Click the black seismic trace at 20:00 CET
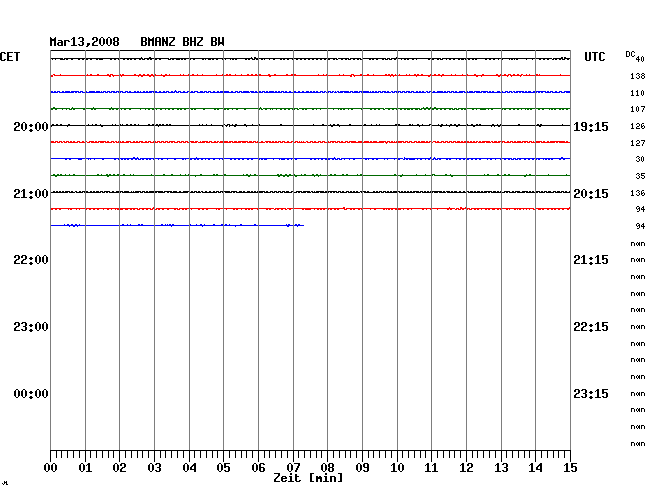 coord(310,125)
